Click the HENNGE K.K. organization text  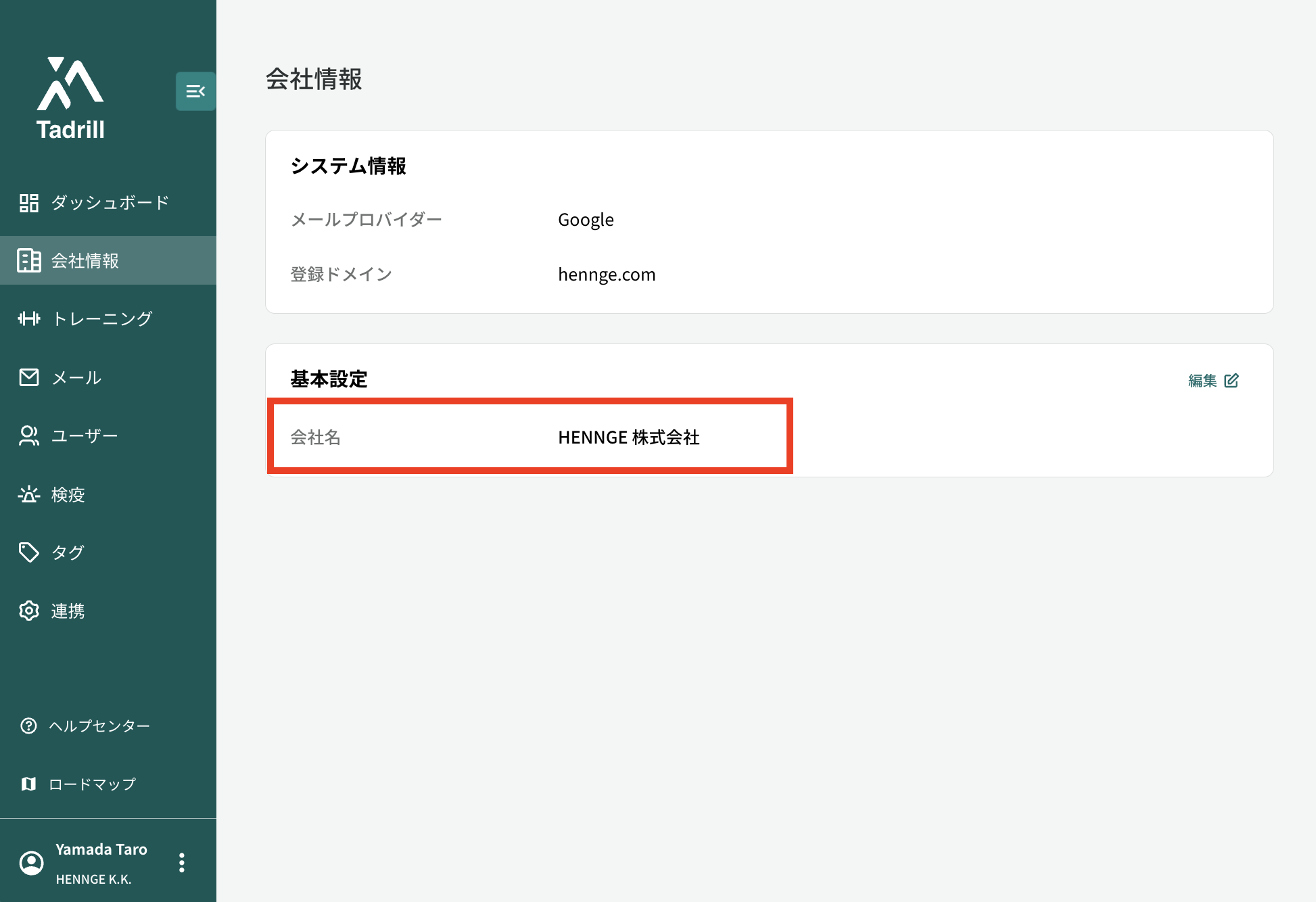[x=93, y=879]
